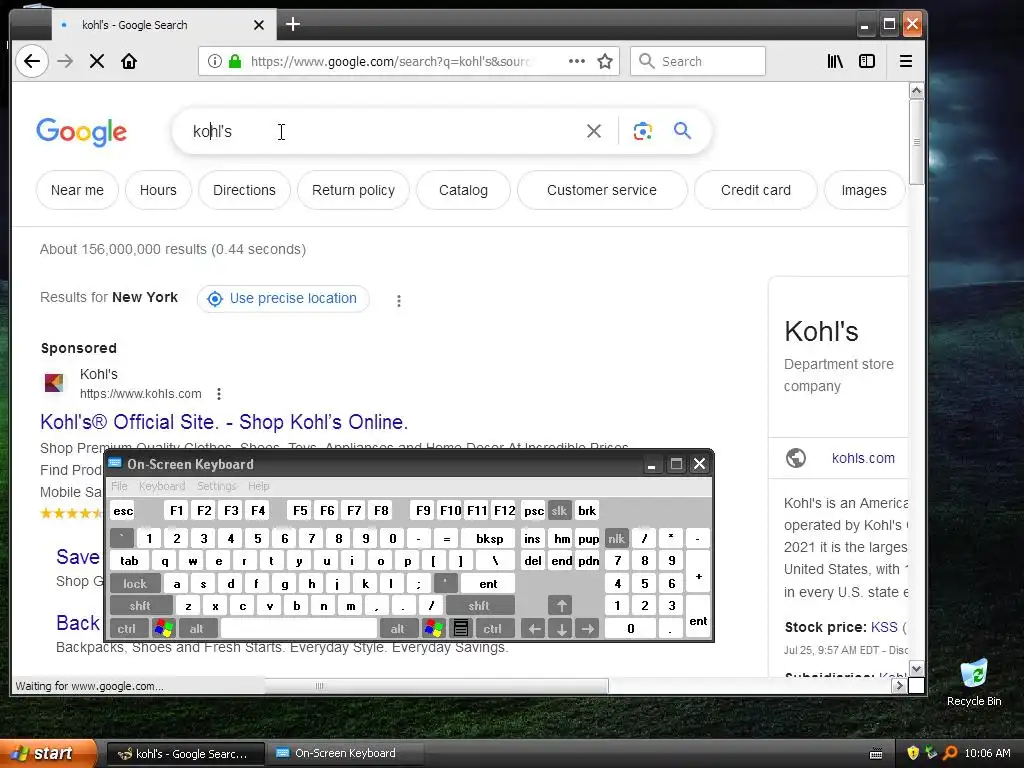The image size is (1024, 768).
Task: Toggle the lock (caps lock) key
Action: (x=135, y=583)
